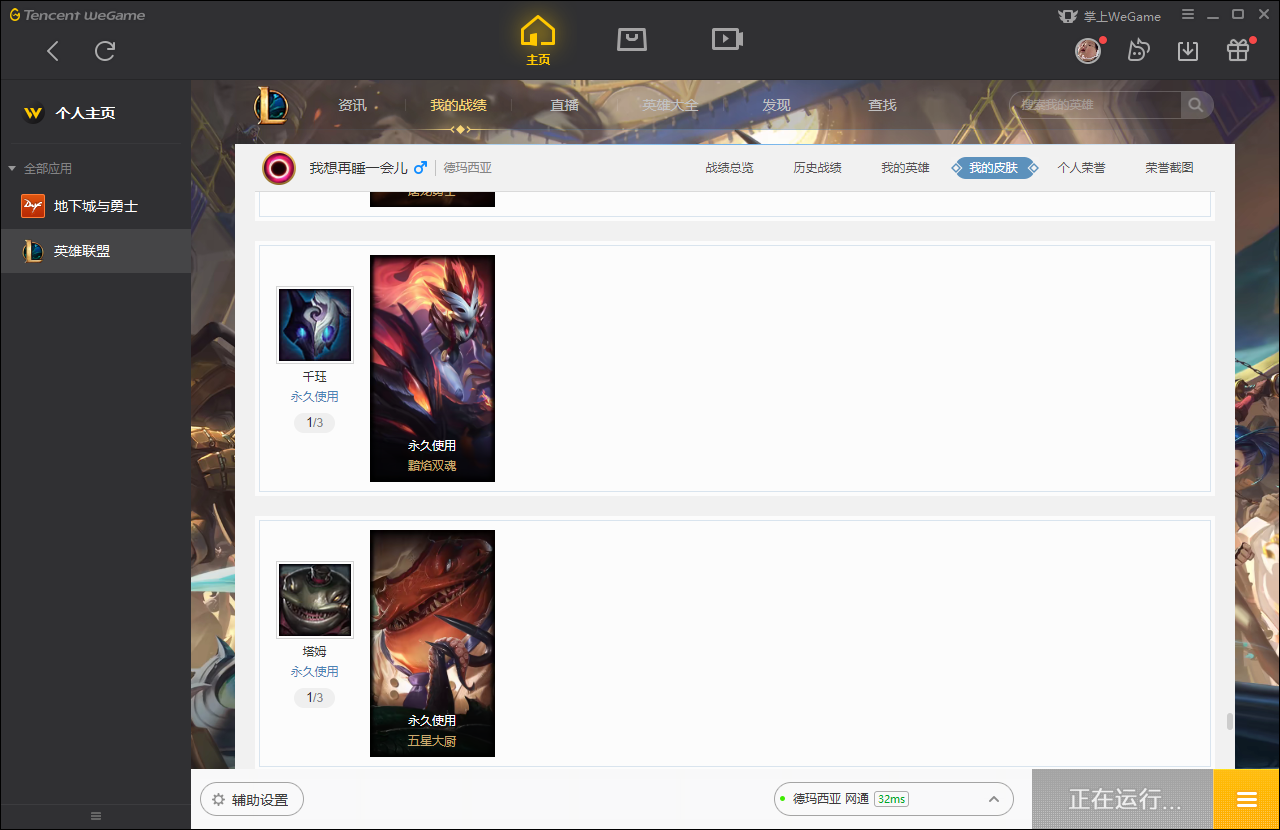Screen dimensions: 1280x830
Task: Go back with the left arrow
Action: tap(53, 51)
